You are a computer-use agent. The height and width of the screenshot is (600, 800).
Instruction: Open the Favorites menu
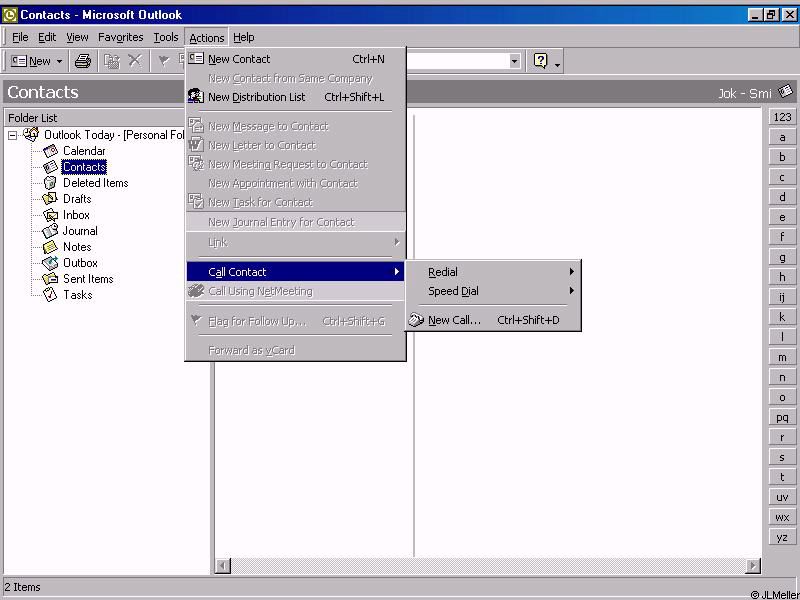point(120,37)
